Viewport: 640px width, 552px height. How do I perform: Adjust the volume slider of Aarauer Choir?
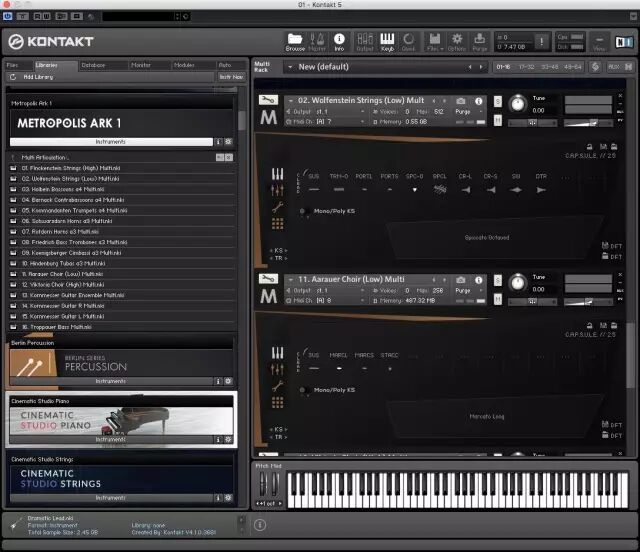click(588, 302)
